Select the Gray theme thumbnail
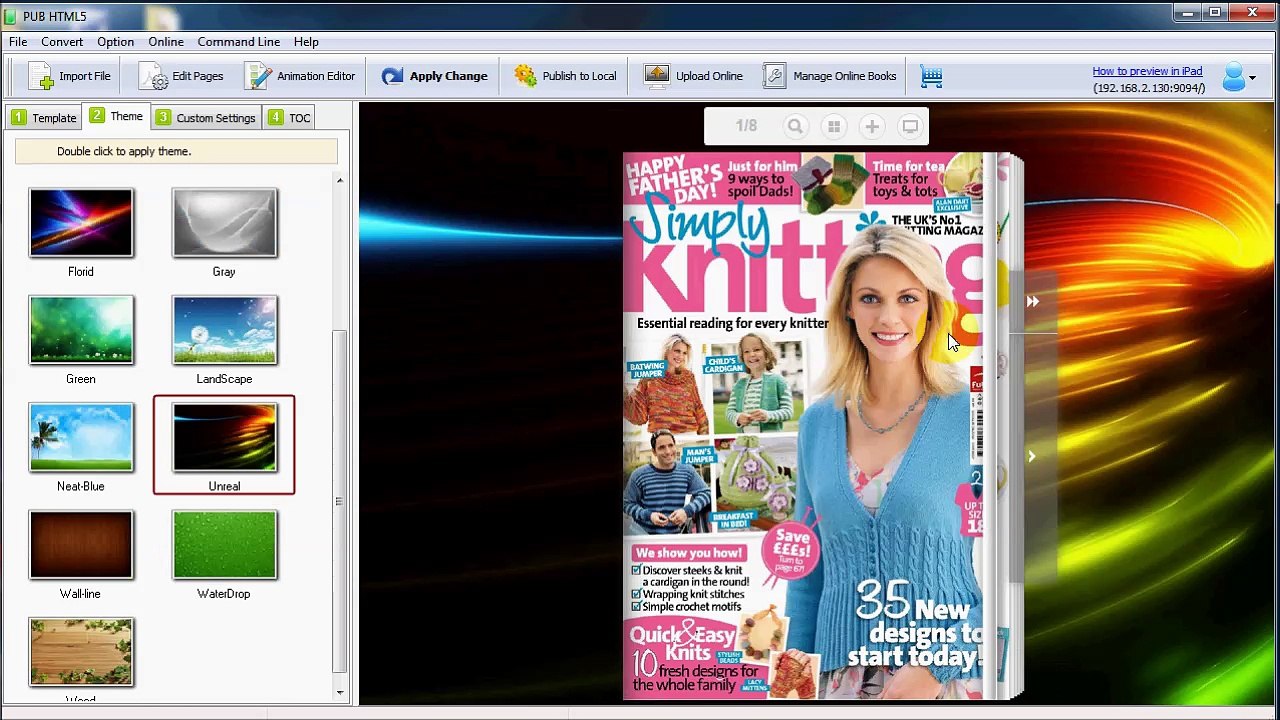The width and height of the screenshot is (1280, 720). (x=224, y=223)
